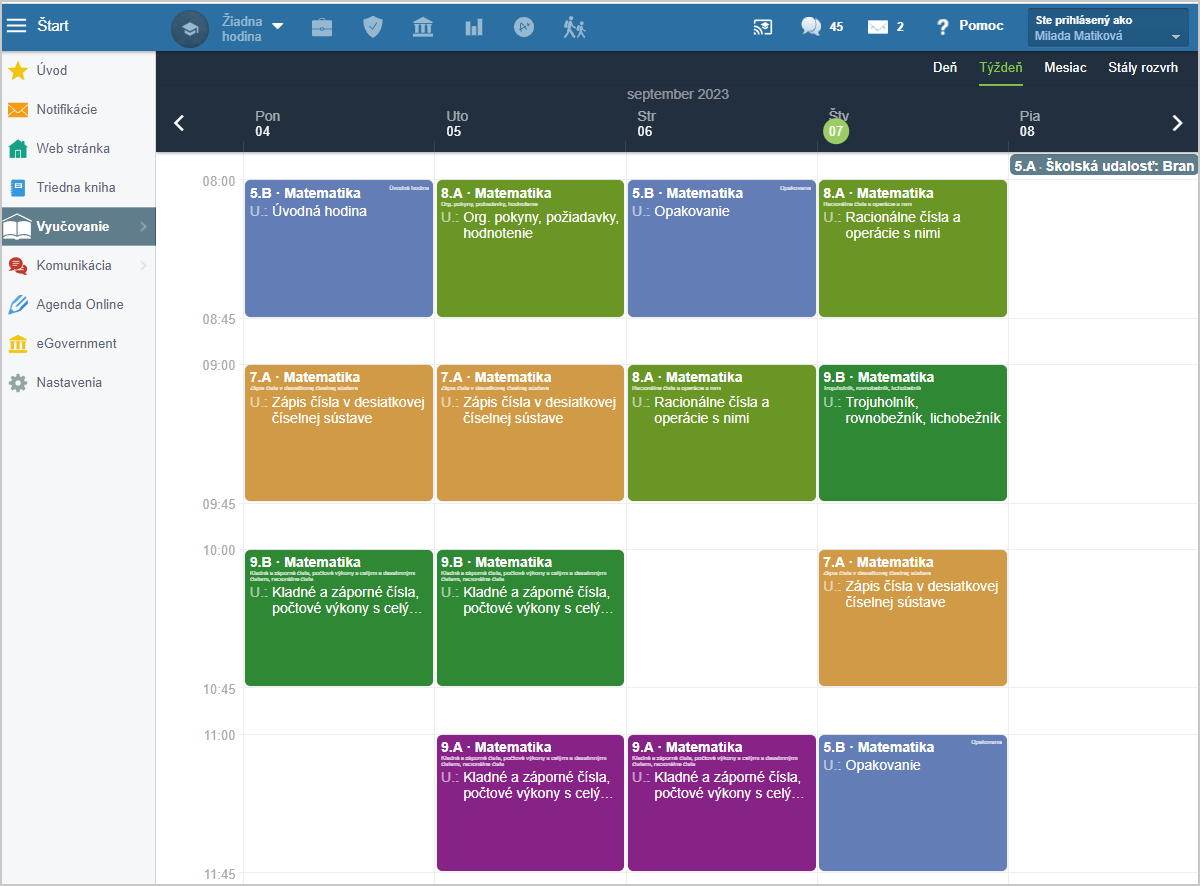Click the briefcase icon in top toolbar
Viewport: 1200px width, 886px height.
tap(322, 27)
